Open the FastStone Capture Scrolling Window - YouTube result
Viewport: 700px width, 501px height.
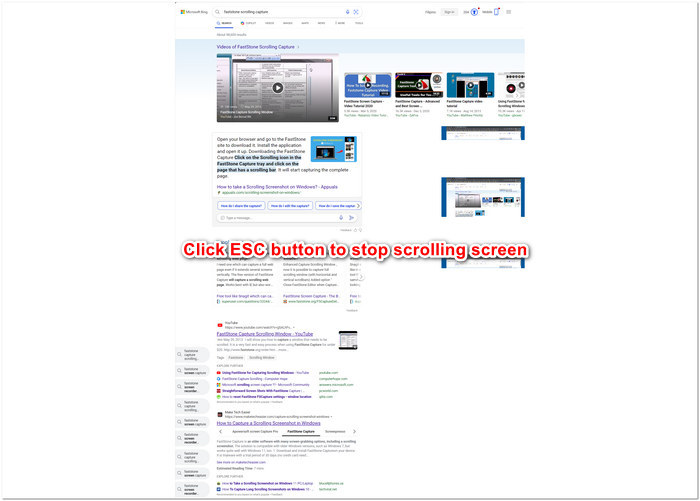(x=265, y=334)
